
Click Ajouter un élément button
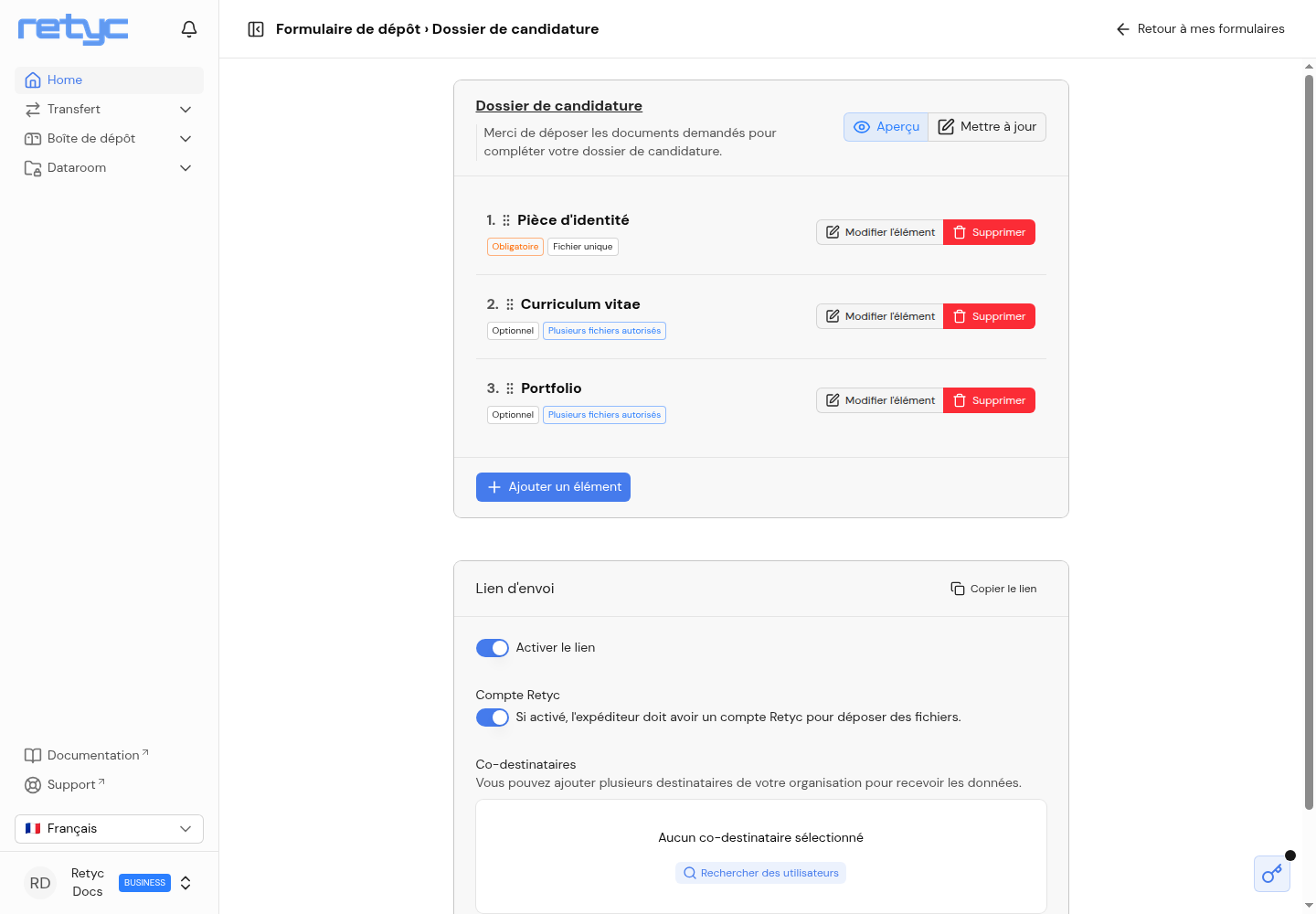(553, 487)
